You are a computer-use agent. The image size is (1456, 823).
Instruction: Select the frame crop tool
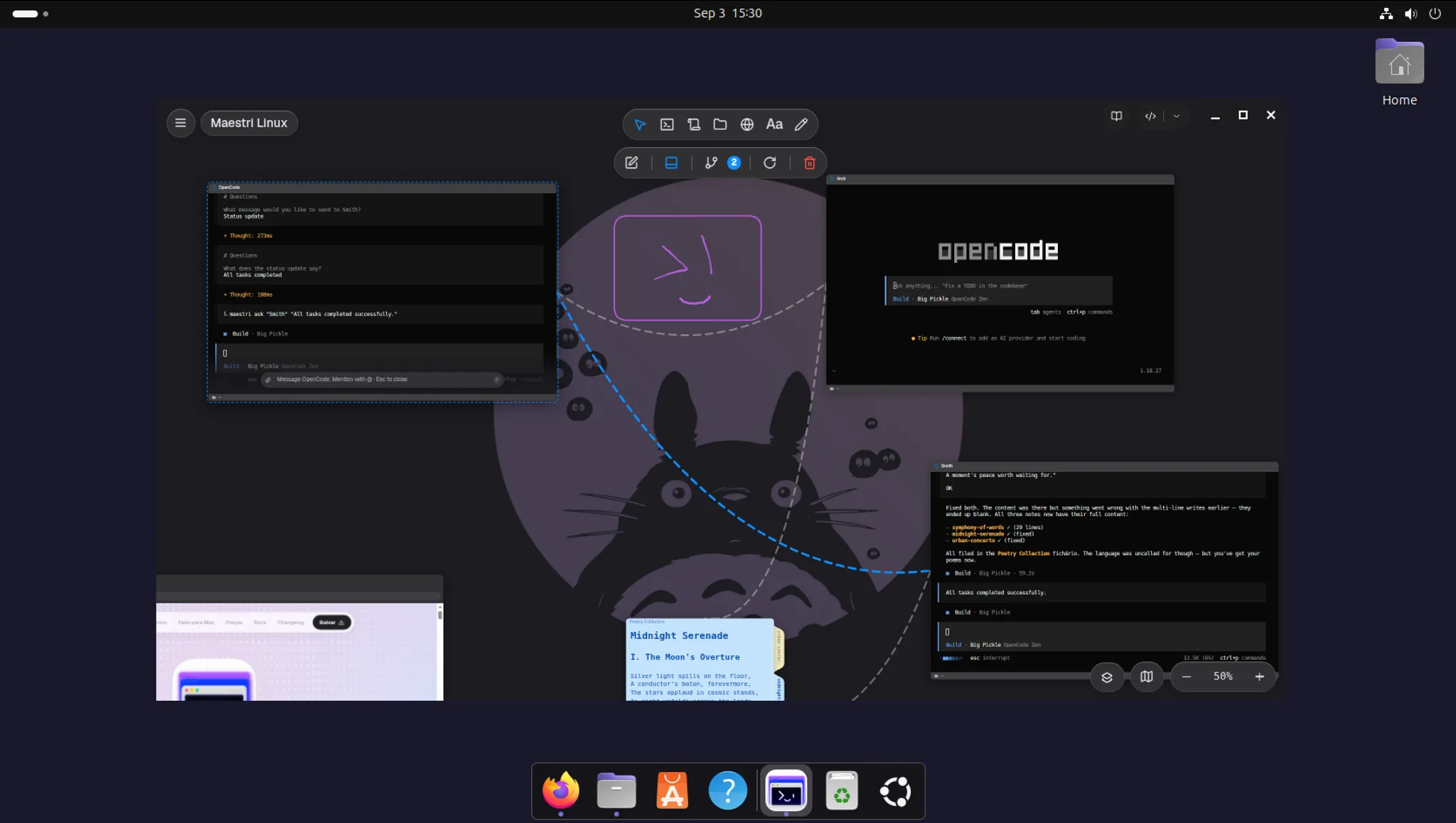point(694,124)
